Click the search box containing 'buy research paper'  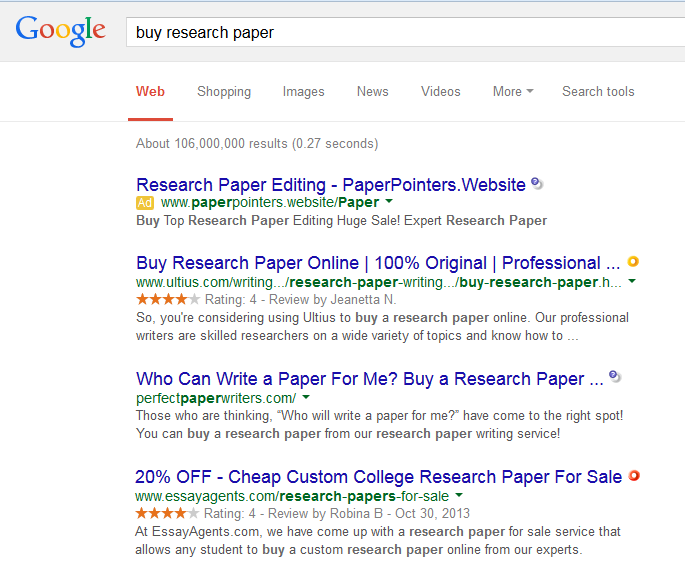(x=405, y=32)
